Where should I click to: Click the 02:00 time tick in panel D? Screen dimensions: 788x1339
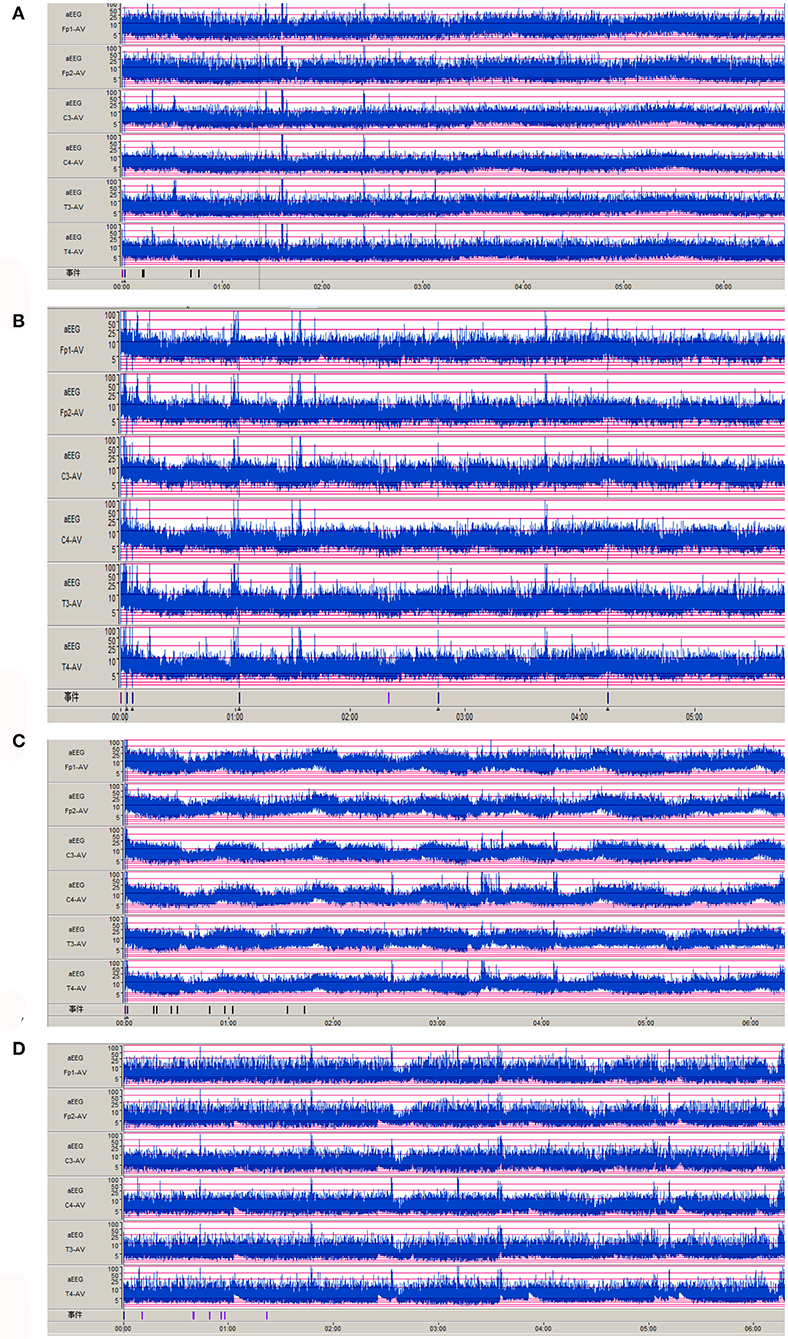[332, 1327]
